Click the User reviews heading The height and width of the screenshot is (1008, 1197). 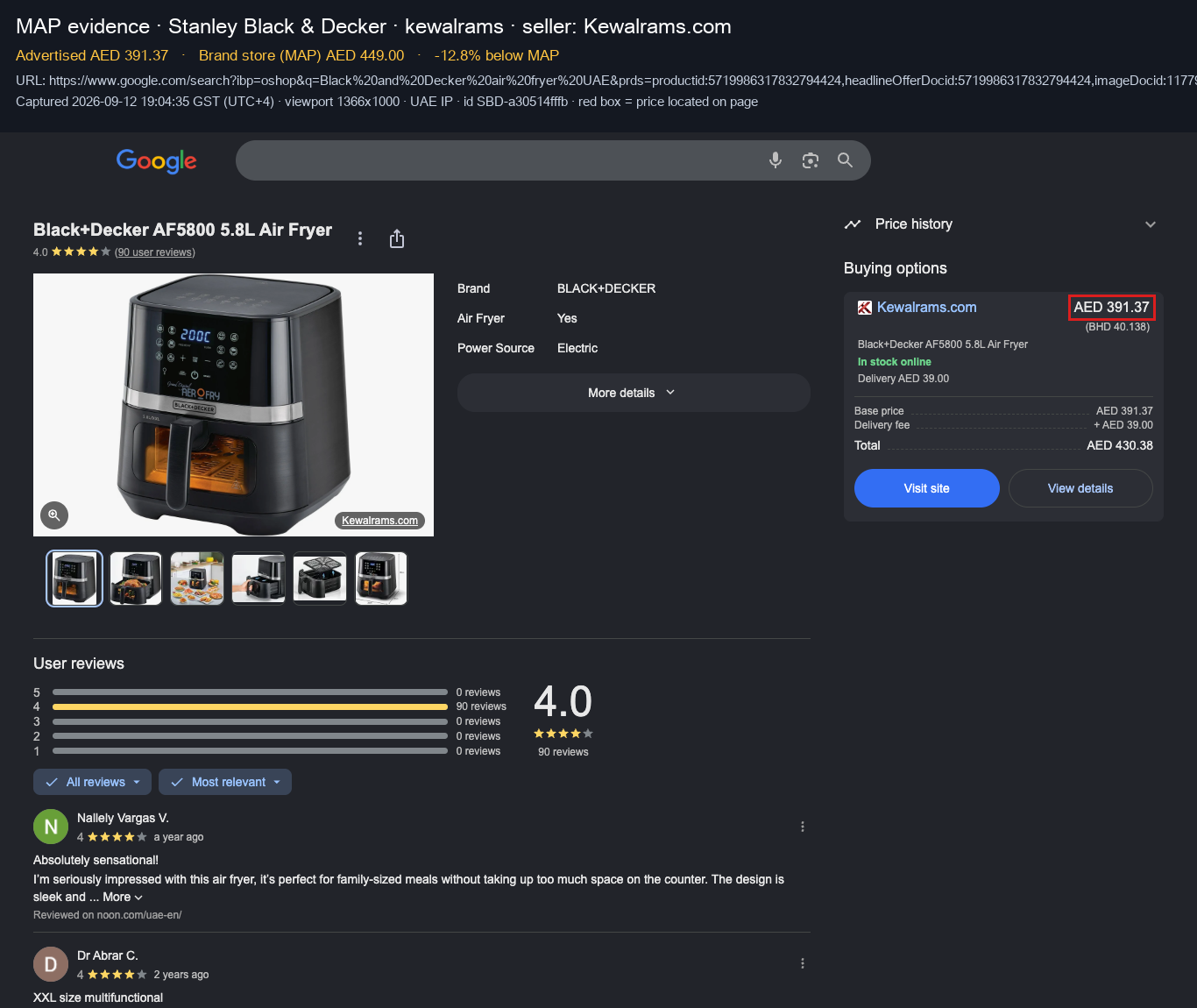coord(79,664)
